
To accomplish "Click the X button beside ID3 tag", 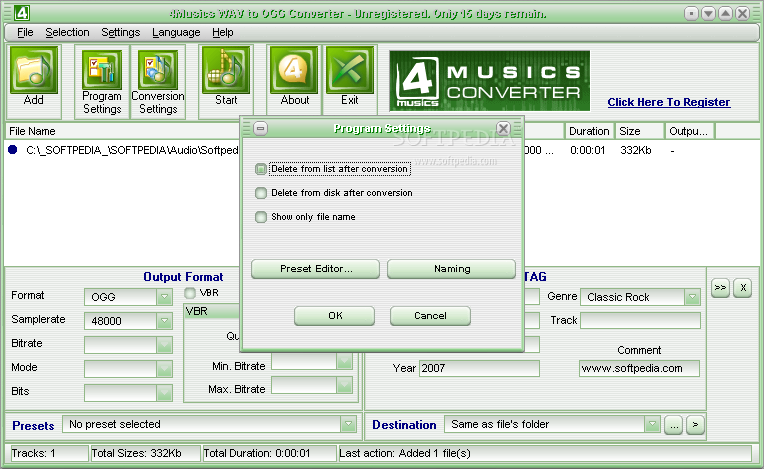I will 743,287.
